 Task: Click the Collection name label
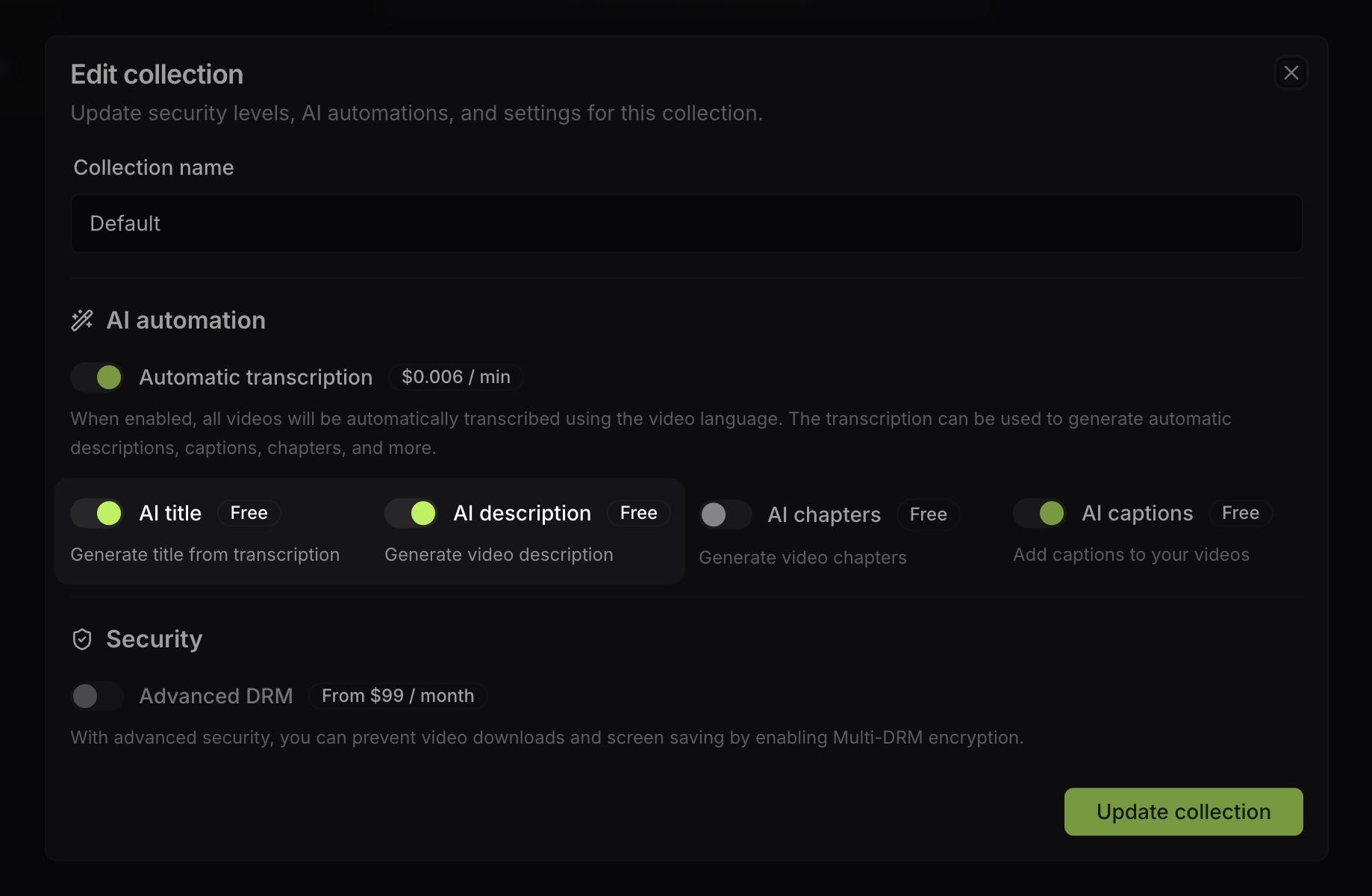tap(154, 167)
